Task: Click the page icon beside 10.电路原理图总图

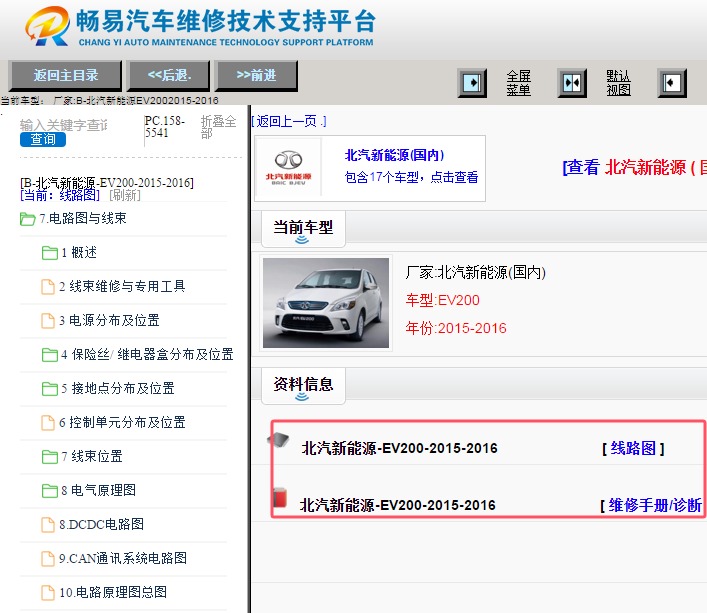Action: pos(48,593)
